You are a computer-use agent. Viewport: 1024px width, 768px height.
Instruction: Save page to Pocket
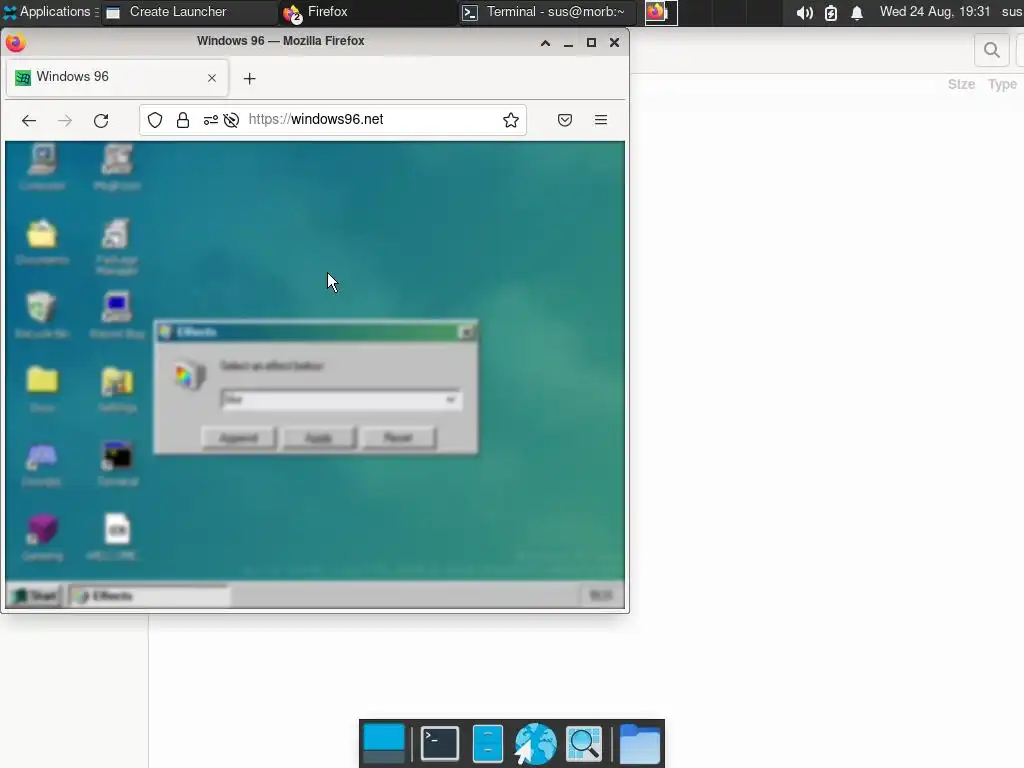[x=565, y=120]
